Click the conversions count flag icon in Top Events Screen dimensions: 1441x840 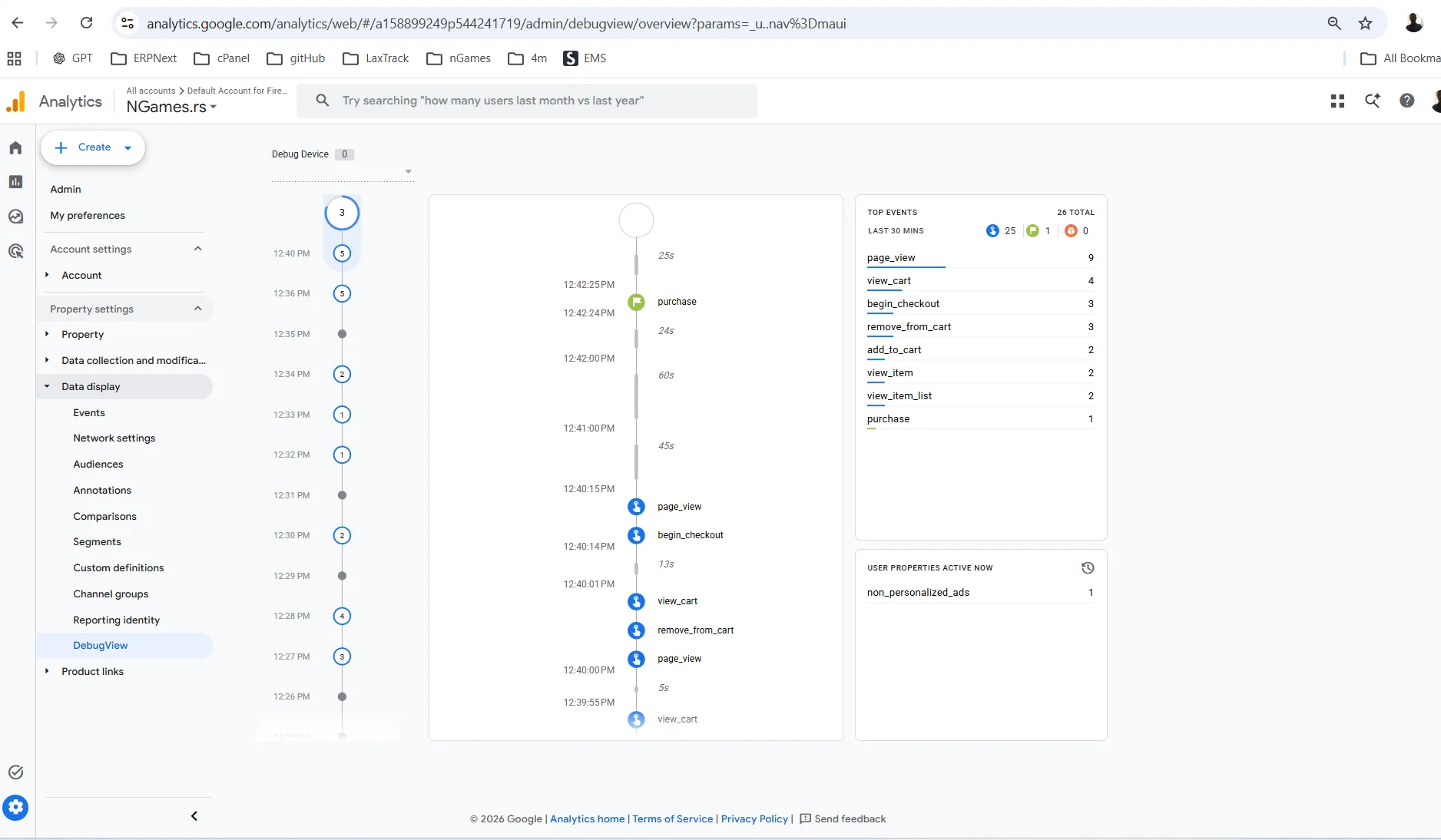[1032, 230]
